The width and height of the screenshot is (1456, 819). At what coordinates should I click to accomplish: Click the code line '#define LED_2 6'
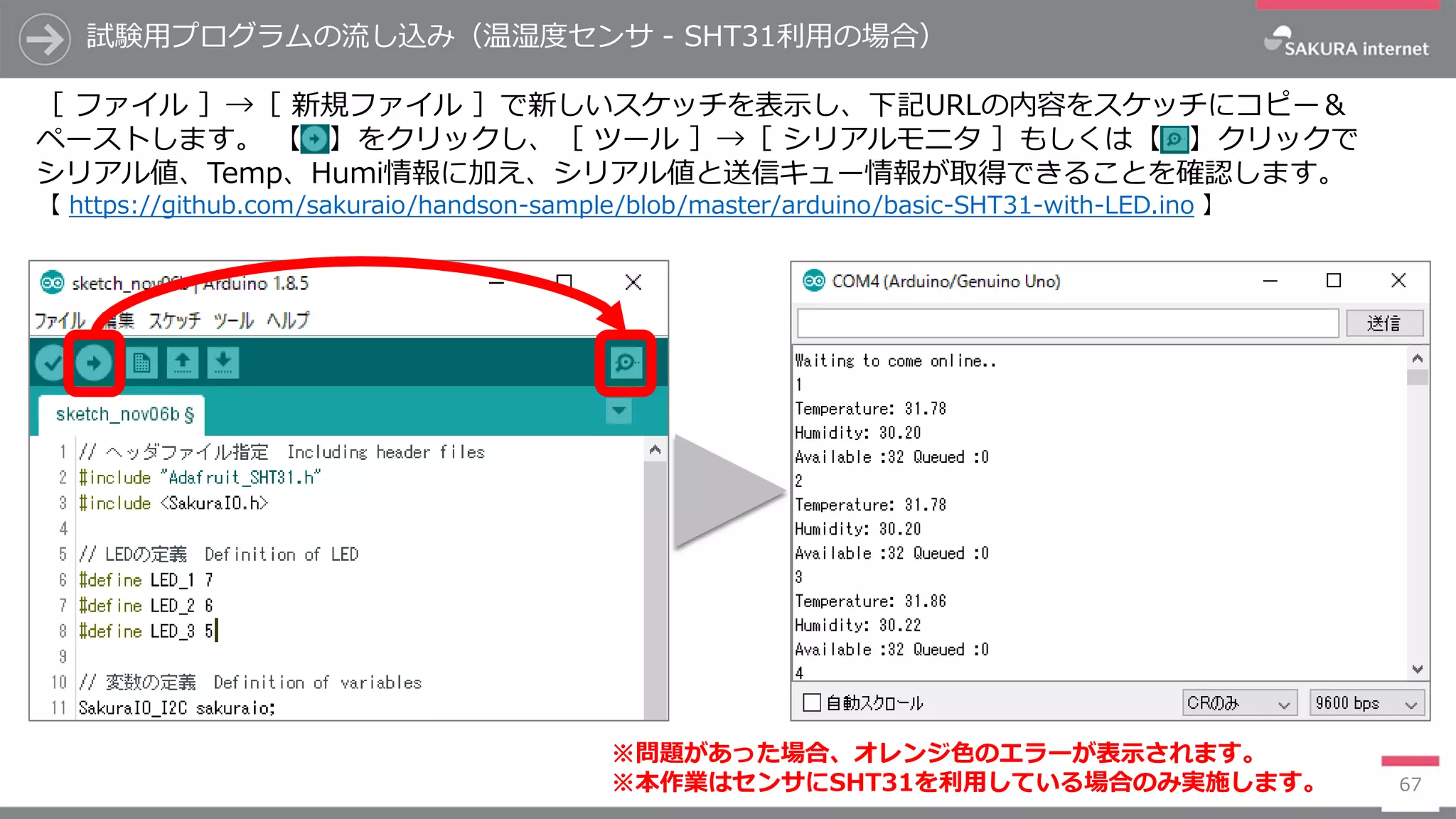(x=146, y=606)
